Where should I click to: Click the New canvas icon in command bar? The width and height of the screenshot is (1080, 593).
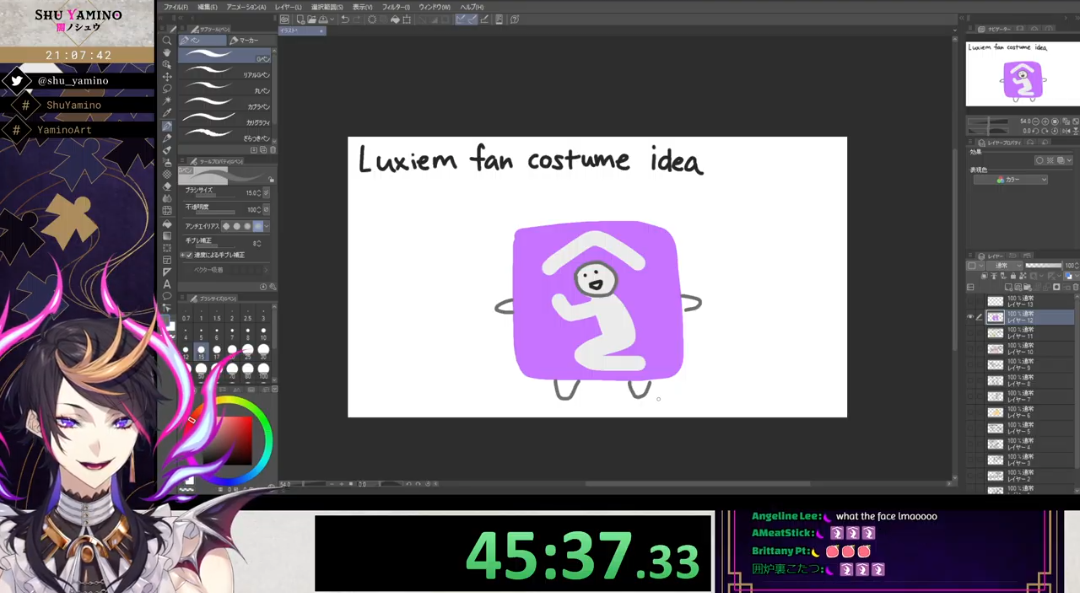[x=300, y=19]
